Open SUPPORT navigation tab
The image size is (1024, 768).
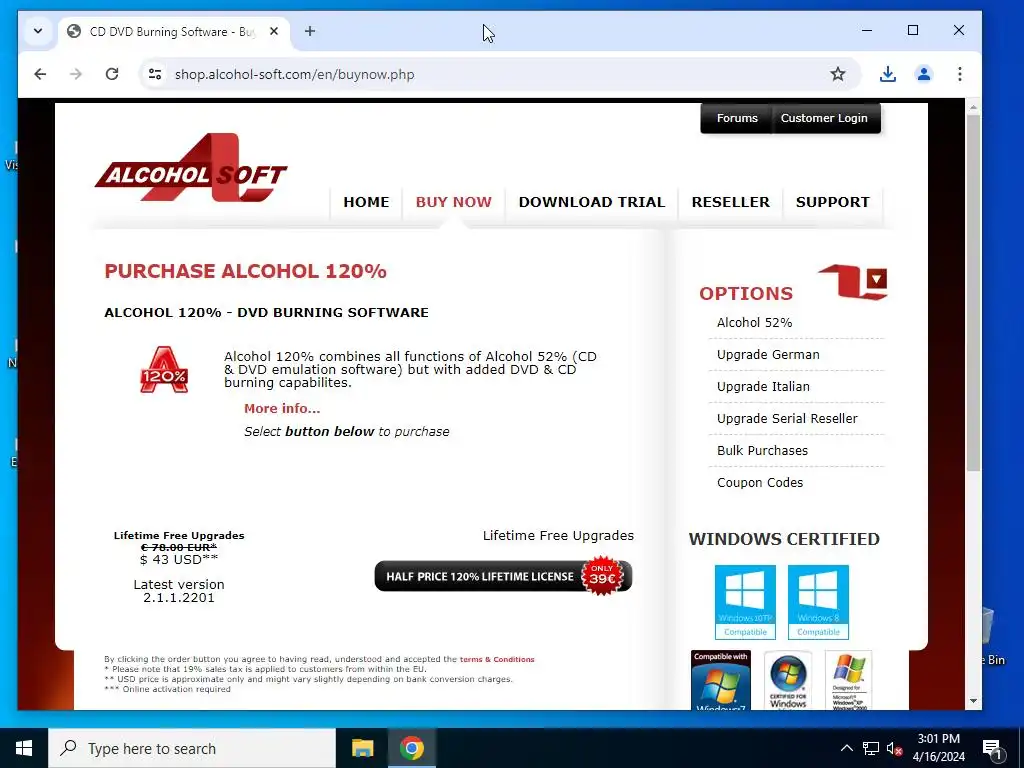click(833, 202)
